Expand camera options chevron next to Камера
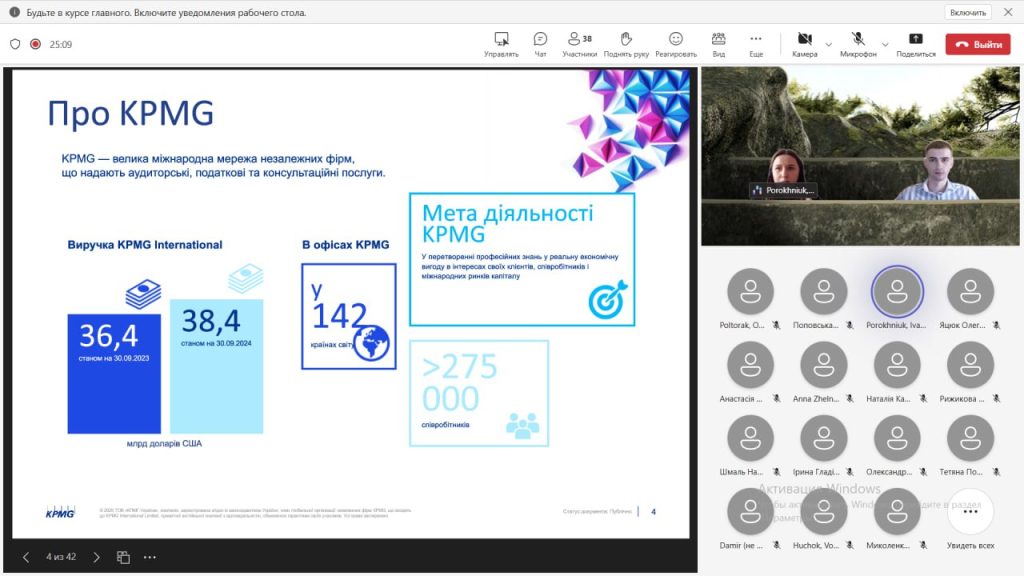Image resolution: width=1024 pixels, height=576 pixels. click(x=829, y=44)
